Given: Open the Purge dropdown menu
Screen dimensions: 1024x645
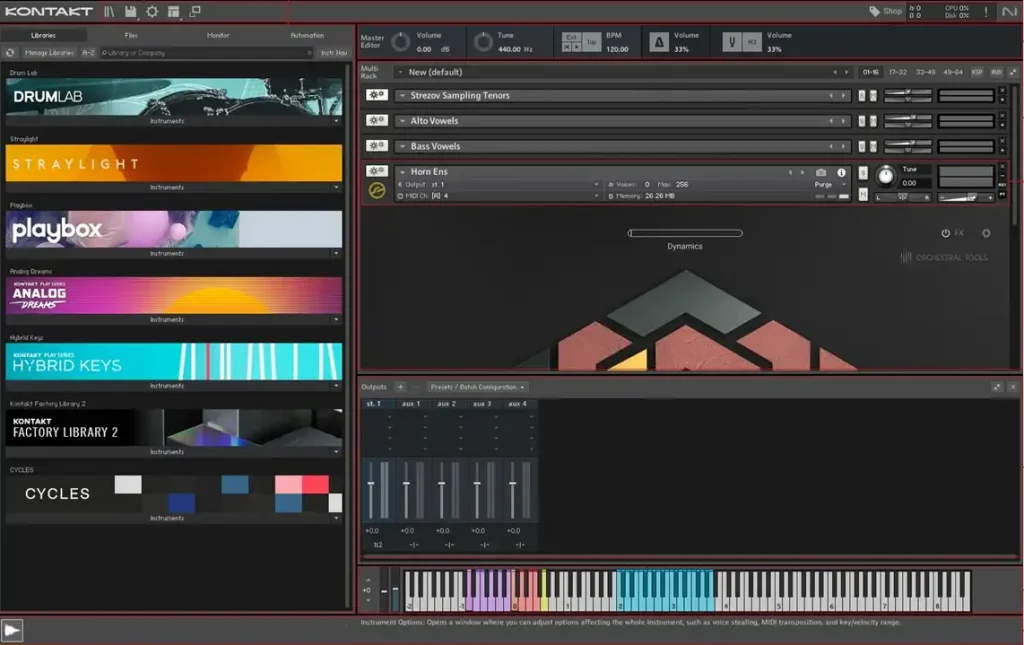Looking at the screenshot, I should point(830,185).
